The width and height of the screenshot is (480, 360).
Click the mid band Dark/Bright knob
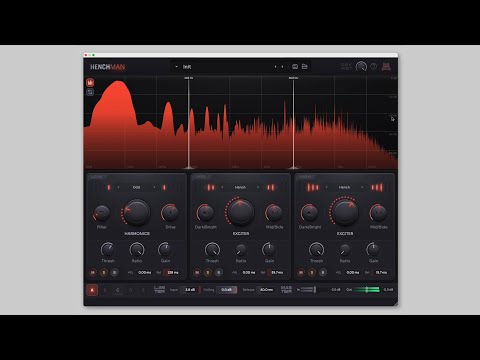[205, 213]
